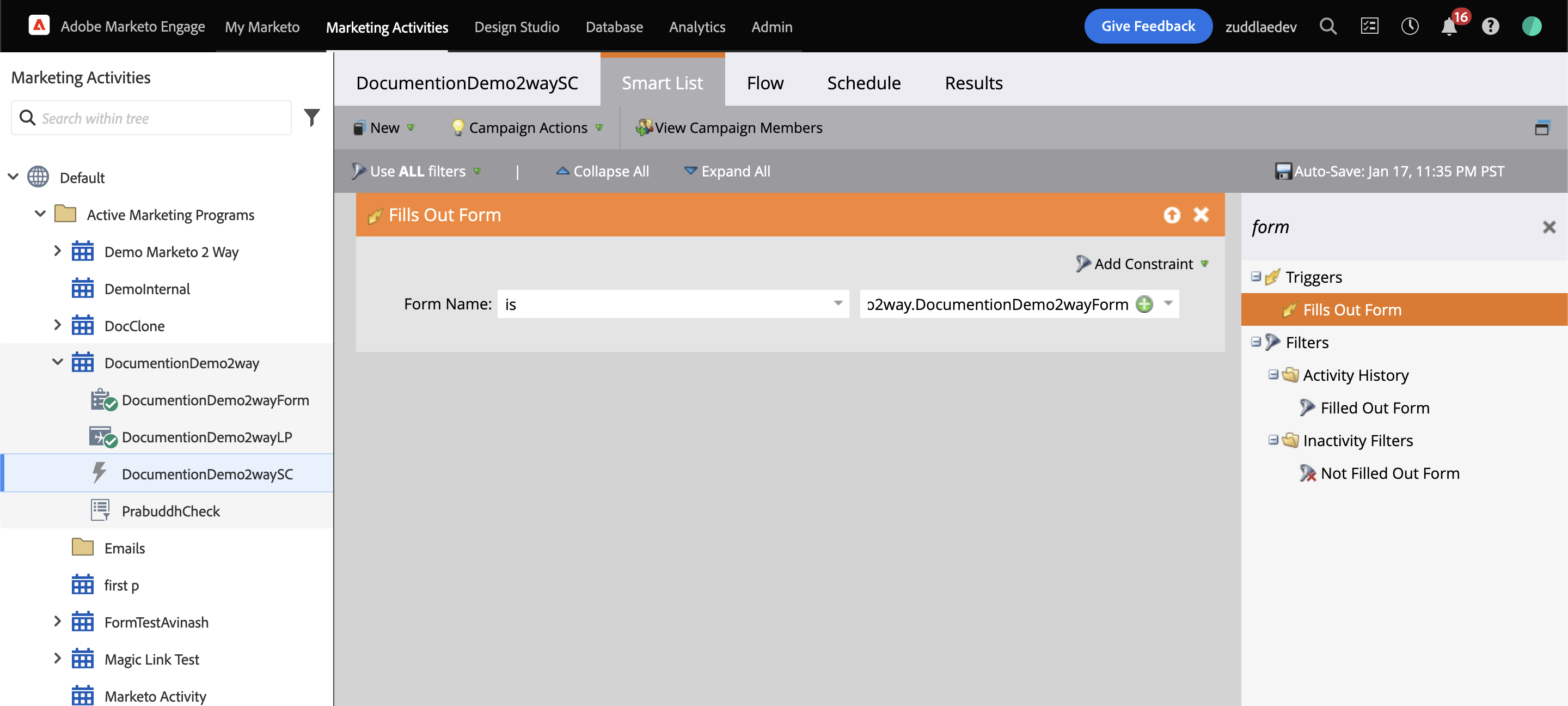Click the Give Feedback button
The height and width of the screenshot is (706, 1568).
tap(1147, 26)
